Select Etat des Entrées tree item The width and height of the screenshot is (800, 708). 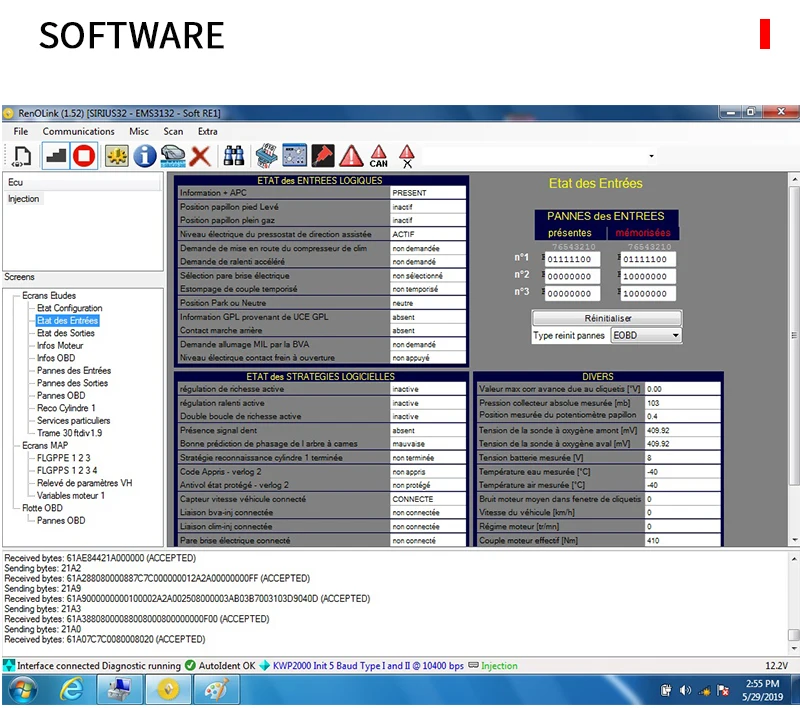(x=67, y=321)
